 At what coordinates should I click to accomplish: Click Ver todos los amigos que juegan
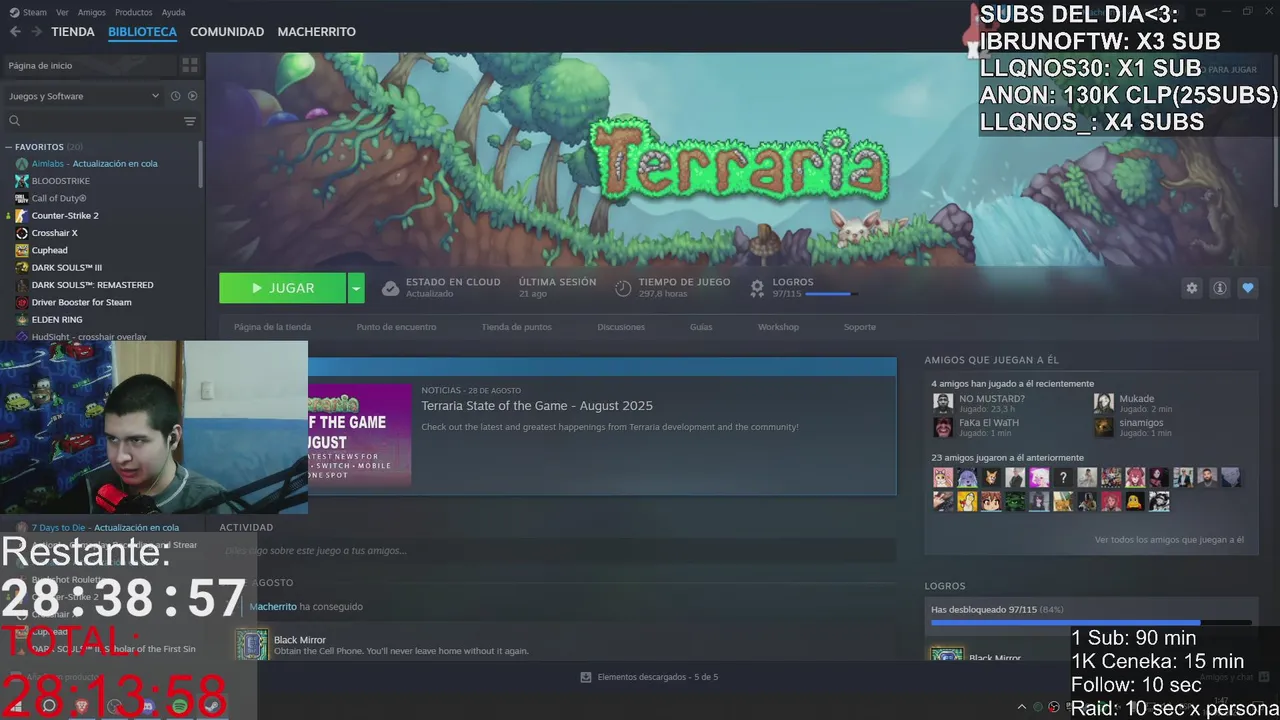point(1169,540)
